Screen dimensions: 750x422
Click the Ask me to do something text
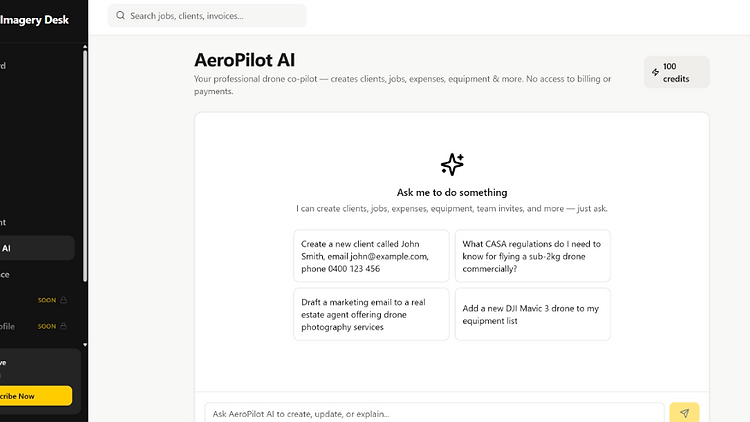pyautogui.click(x=452, y=192)
